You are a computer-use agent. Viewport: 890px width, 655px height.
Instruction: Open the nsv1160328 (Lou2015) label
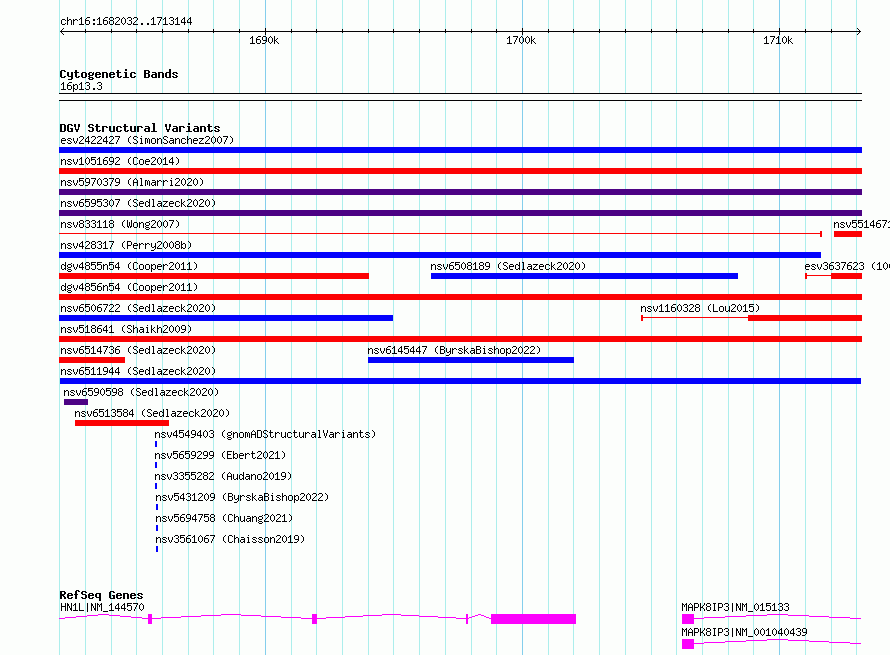700,308
